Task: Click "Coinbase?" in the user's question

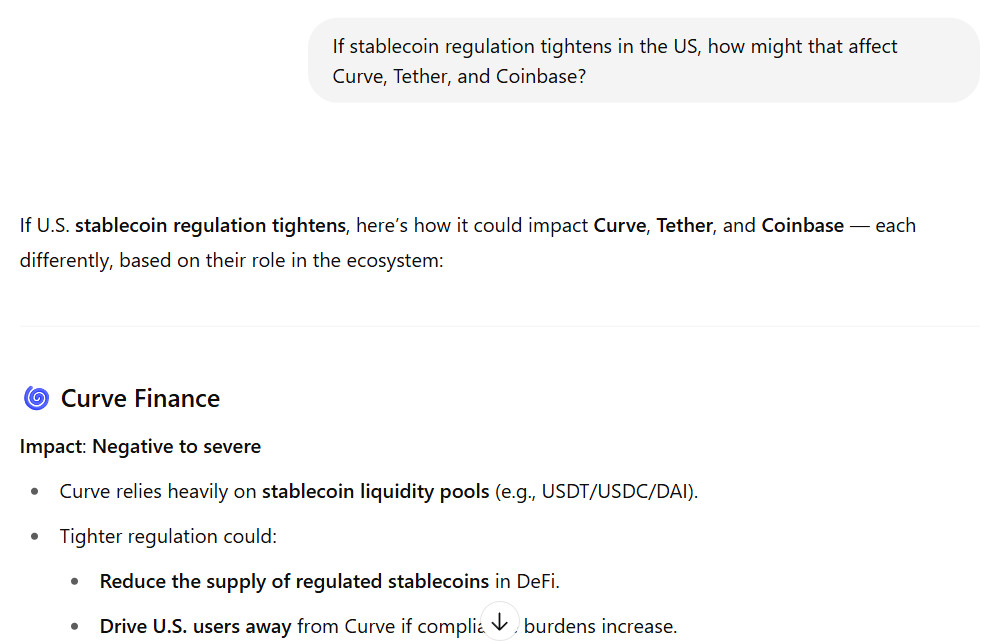Action: [x=540, y=76]
